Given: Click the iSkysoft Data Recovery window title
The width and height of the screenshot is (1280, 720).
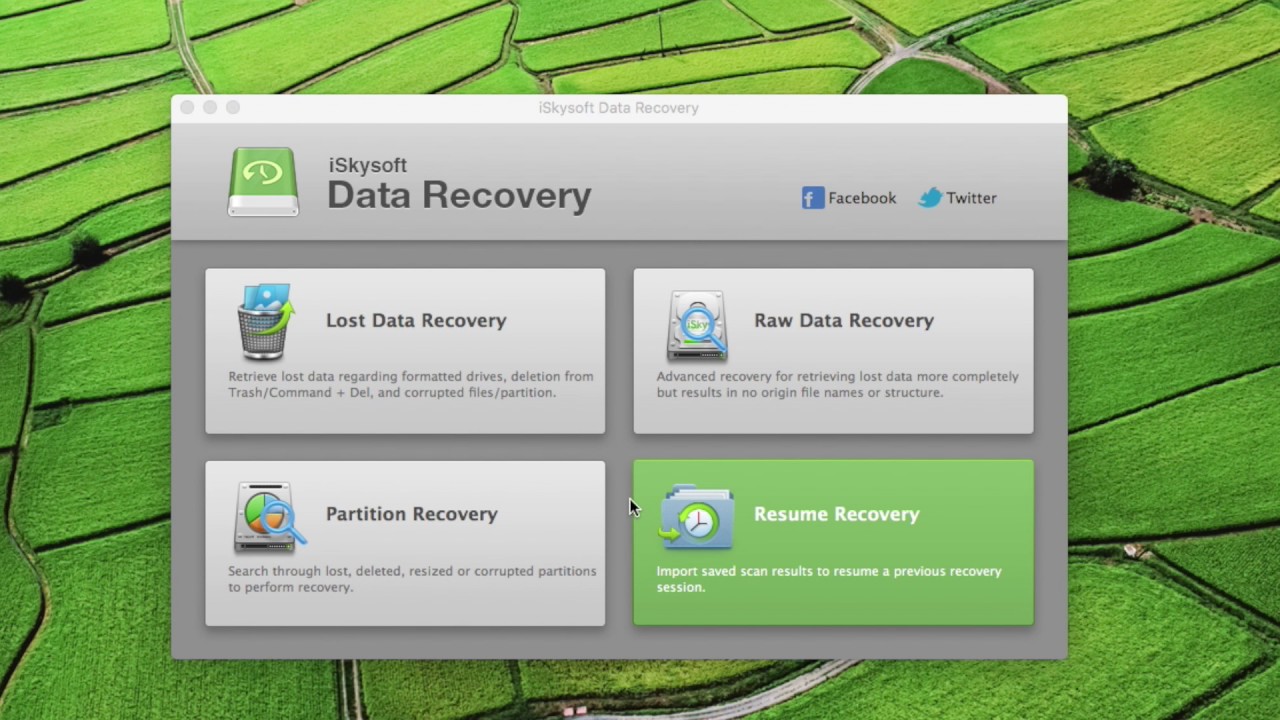Looking at the screenshot, I should pos(618,108).
